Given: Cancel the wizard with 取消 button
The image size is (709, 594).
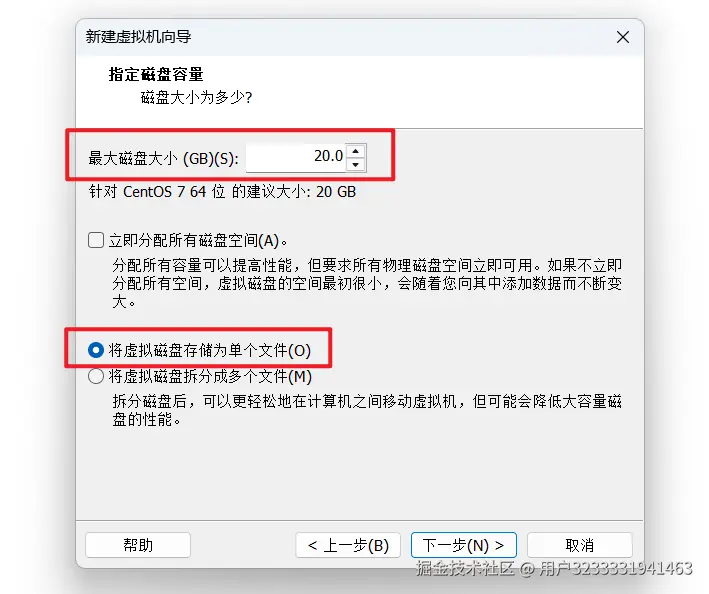Looking at the screenshot, I should point(580,545).
